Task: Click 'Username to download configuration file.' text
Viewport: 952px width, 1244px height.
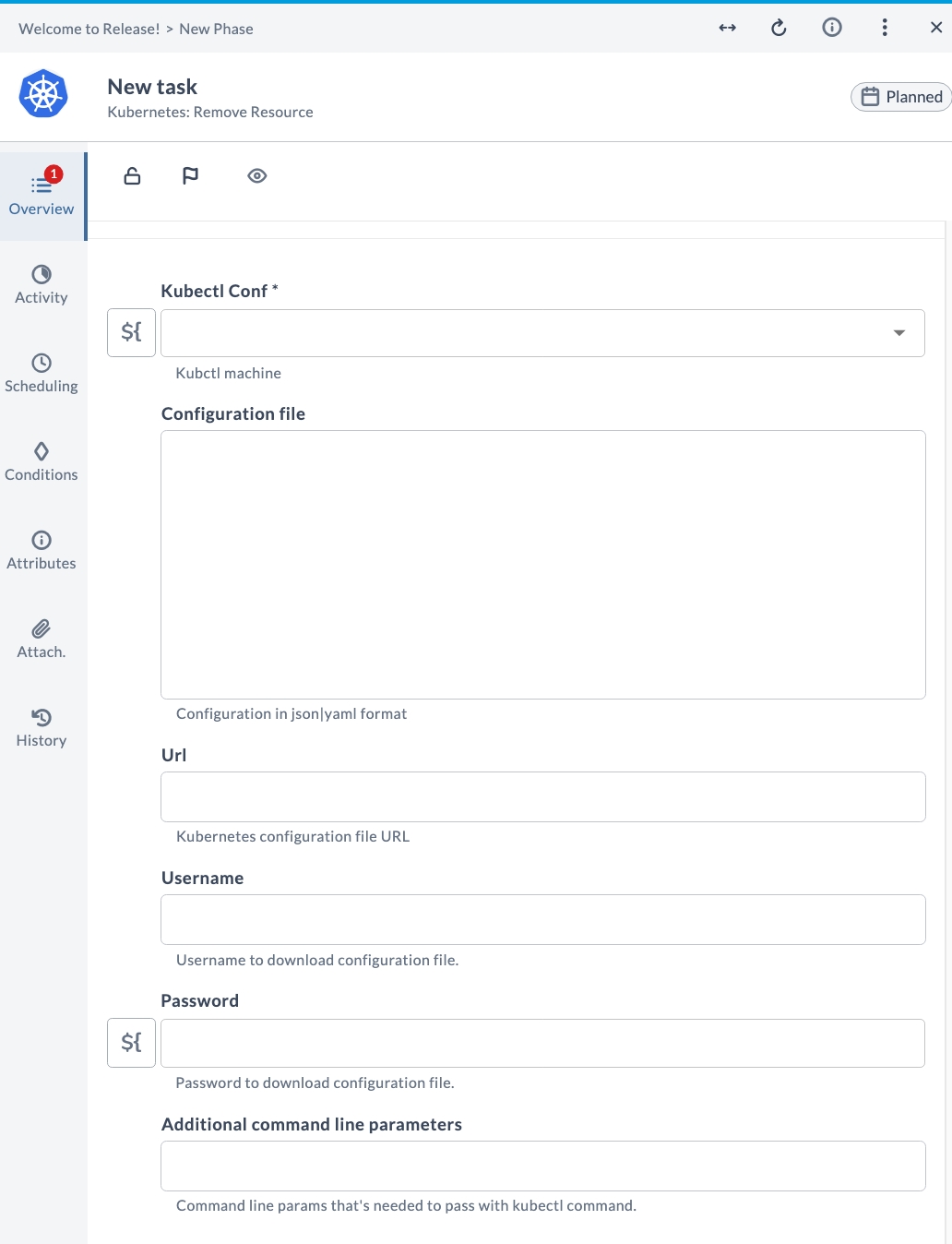Action: pyautogui.click(x=317, y=960)
